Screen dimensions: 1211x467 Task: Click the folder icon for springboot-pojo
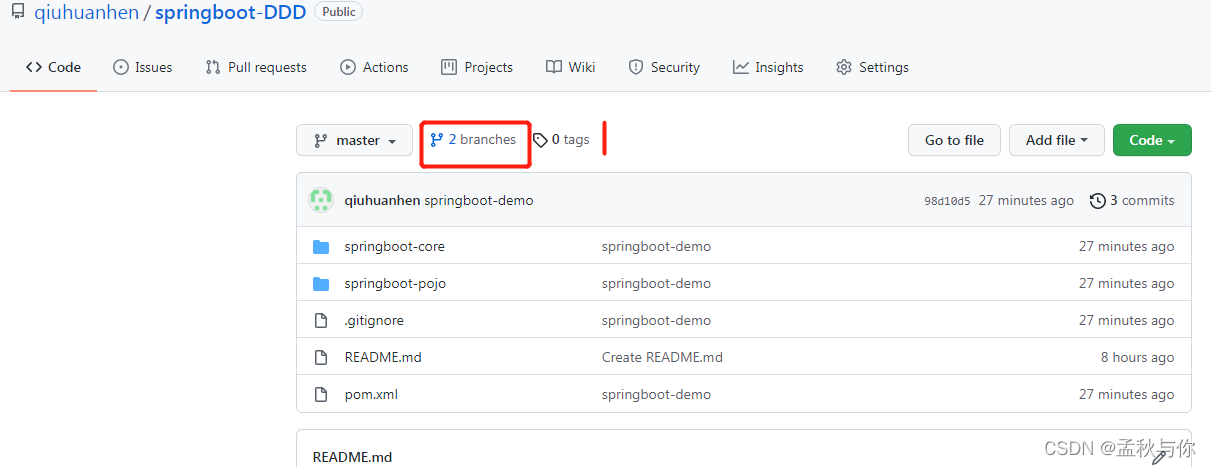[321, 283]
